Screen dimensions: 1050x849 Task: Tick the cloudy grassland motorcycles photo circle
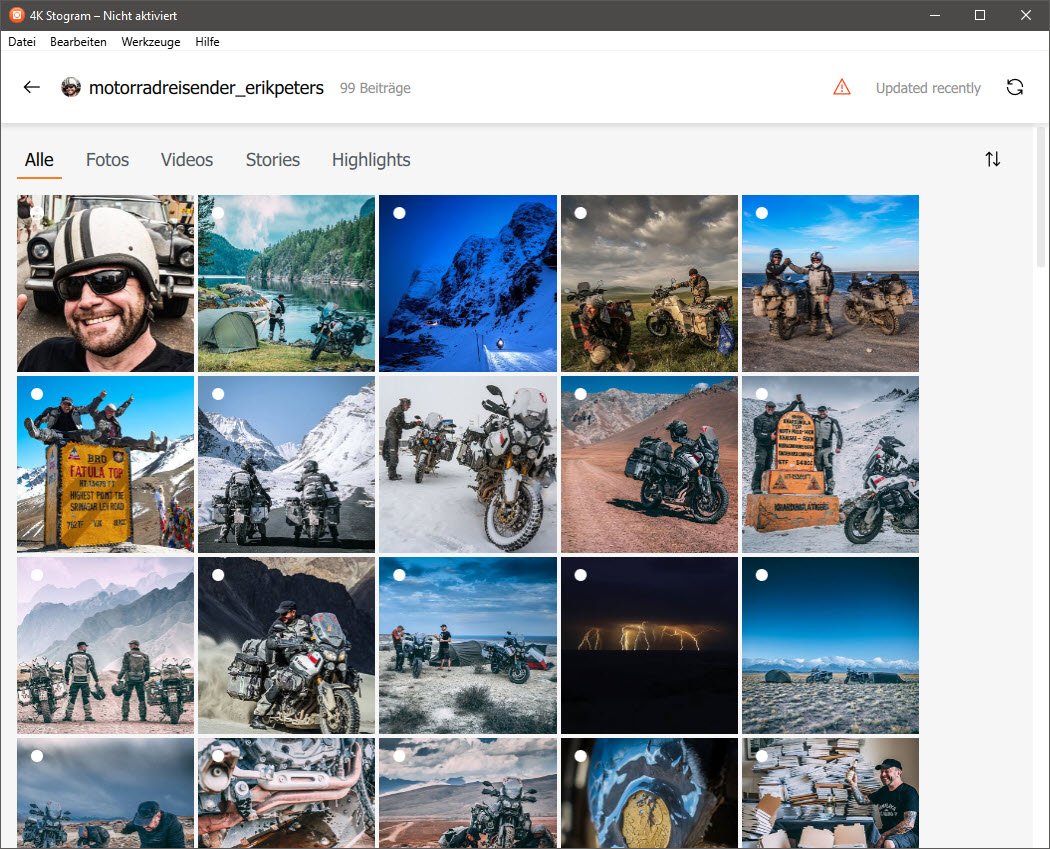point(581,213)
